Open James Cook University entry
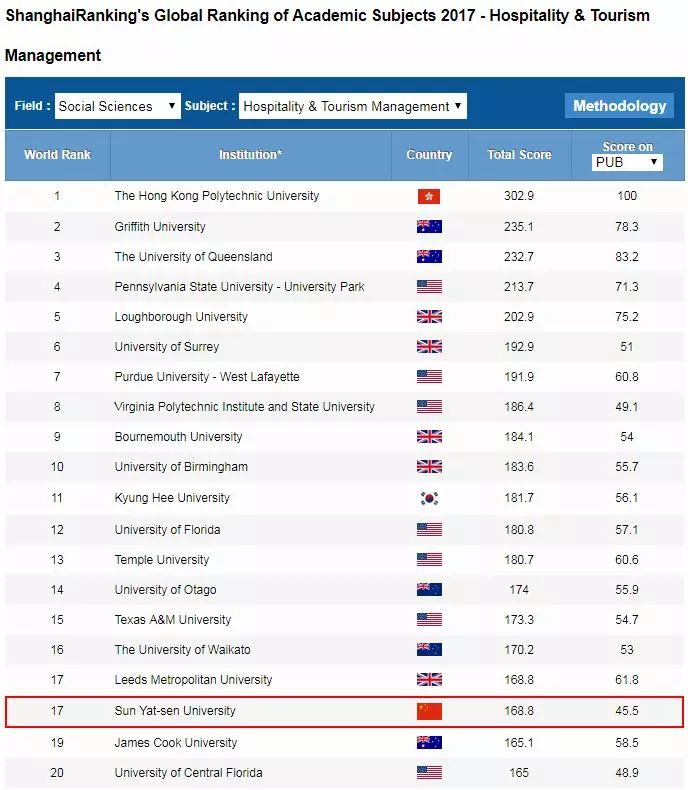688x790 pixels. [x=175, y=743]
